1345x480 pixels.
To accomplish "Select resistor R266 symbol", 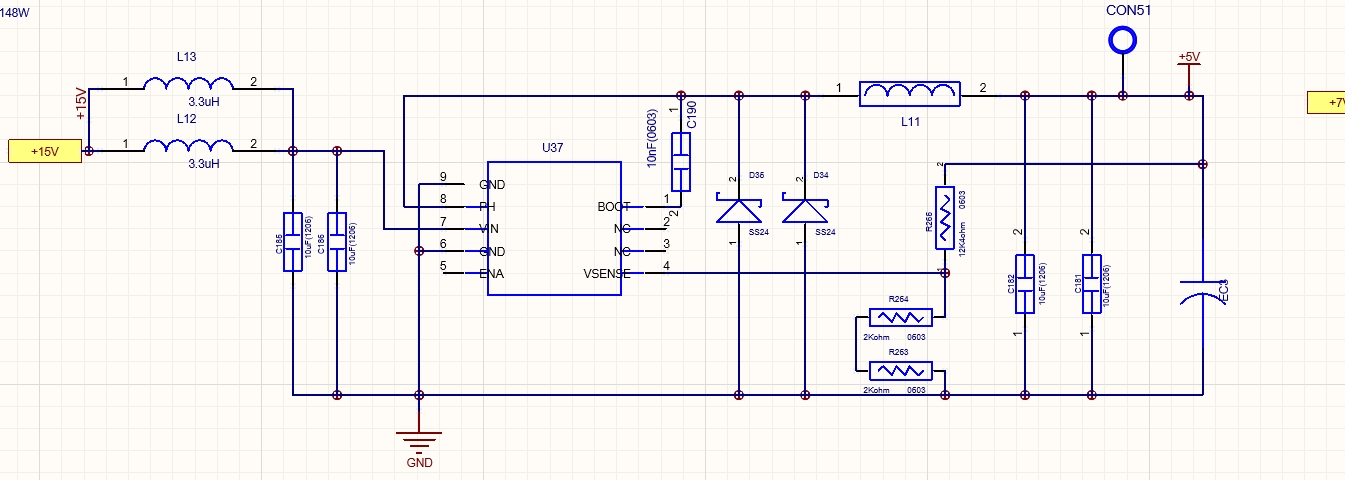I will pyautogui.click(x=944, y=217).
